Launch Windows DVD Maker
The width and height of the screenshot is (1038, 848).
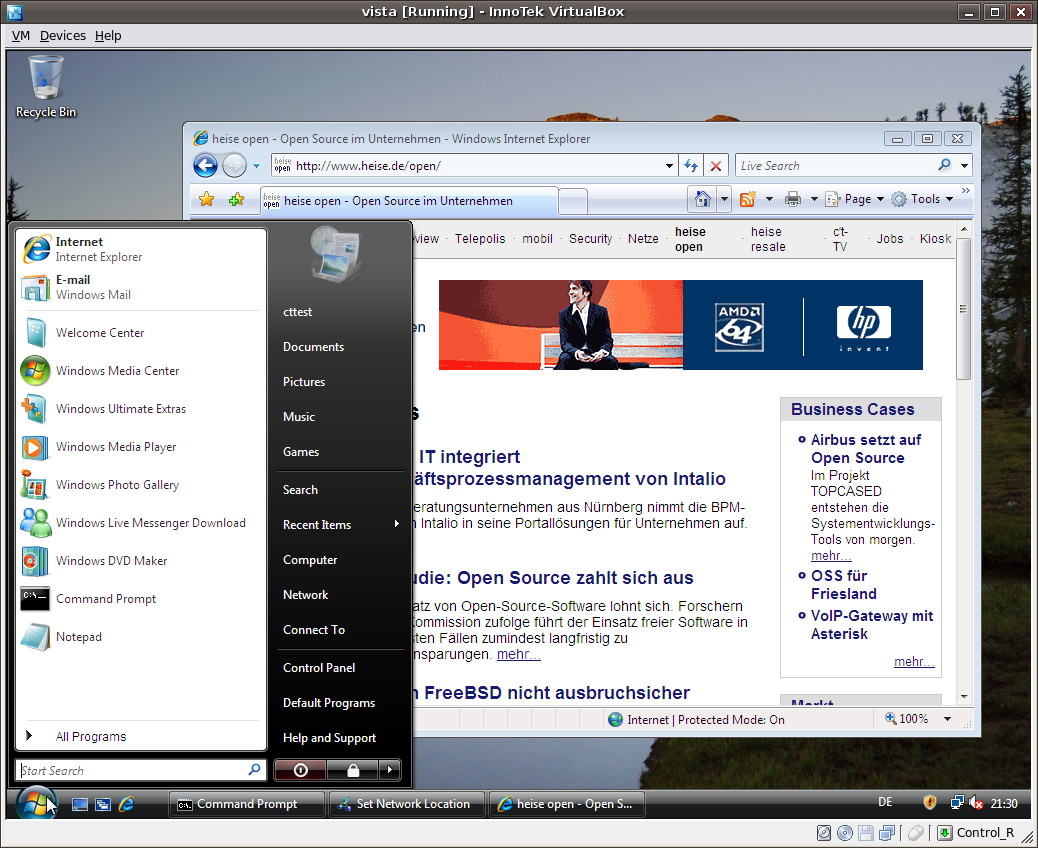click(x=140, y=561)
